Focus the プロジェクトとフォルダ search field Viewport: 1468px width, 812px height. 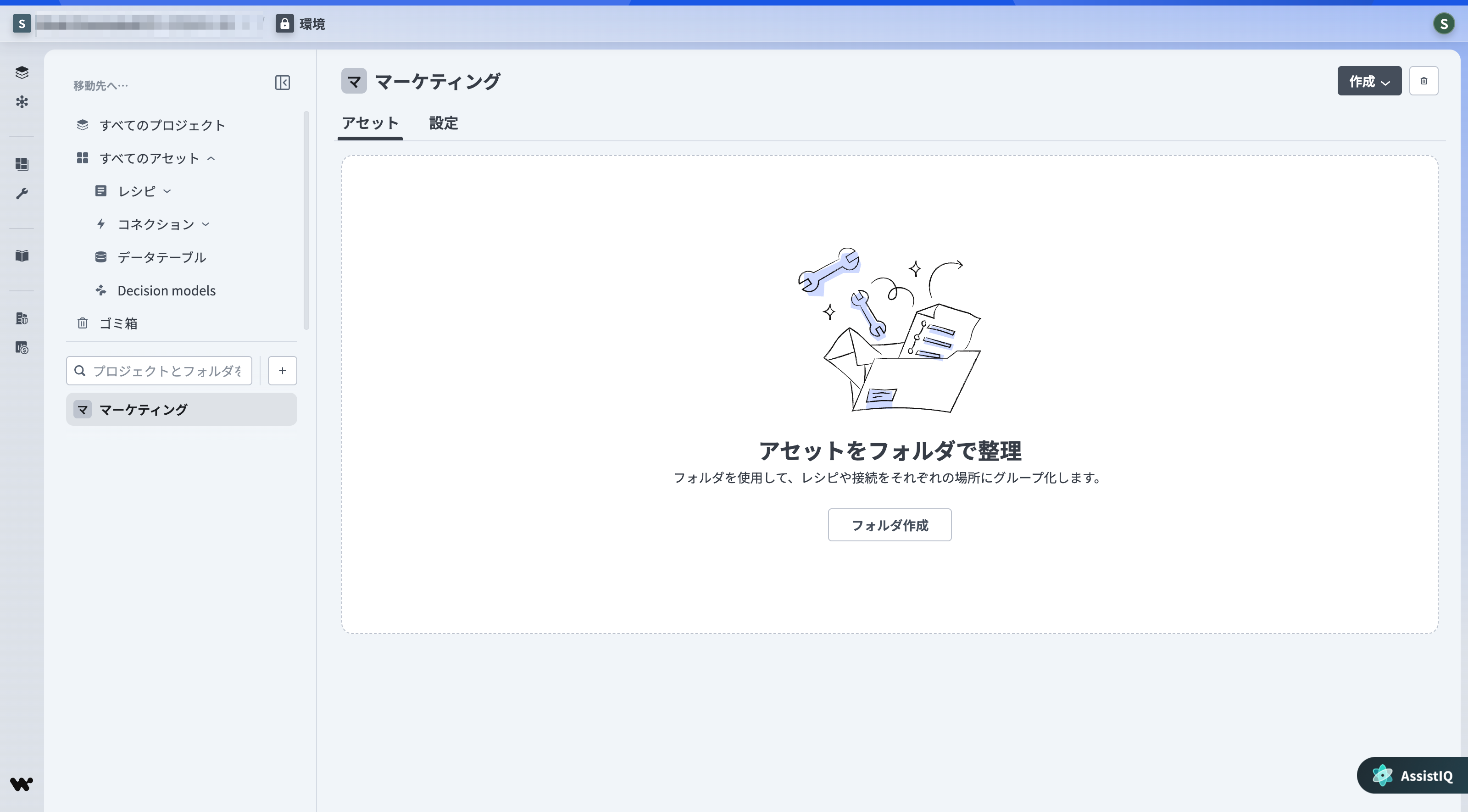(159, 371)
